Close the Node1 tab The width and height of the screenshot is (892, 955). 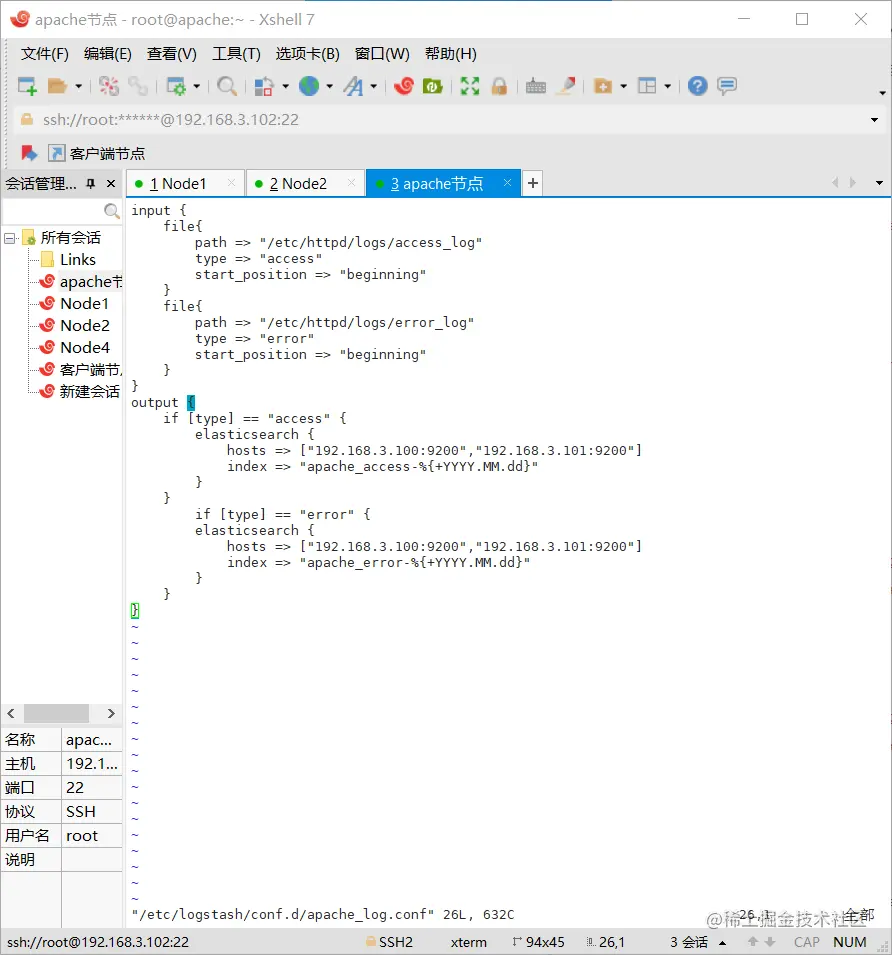(231, 183)
